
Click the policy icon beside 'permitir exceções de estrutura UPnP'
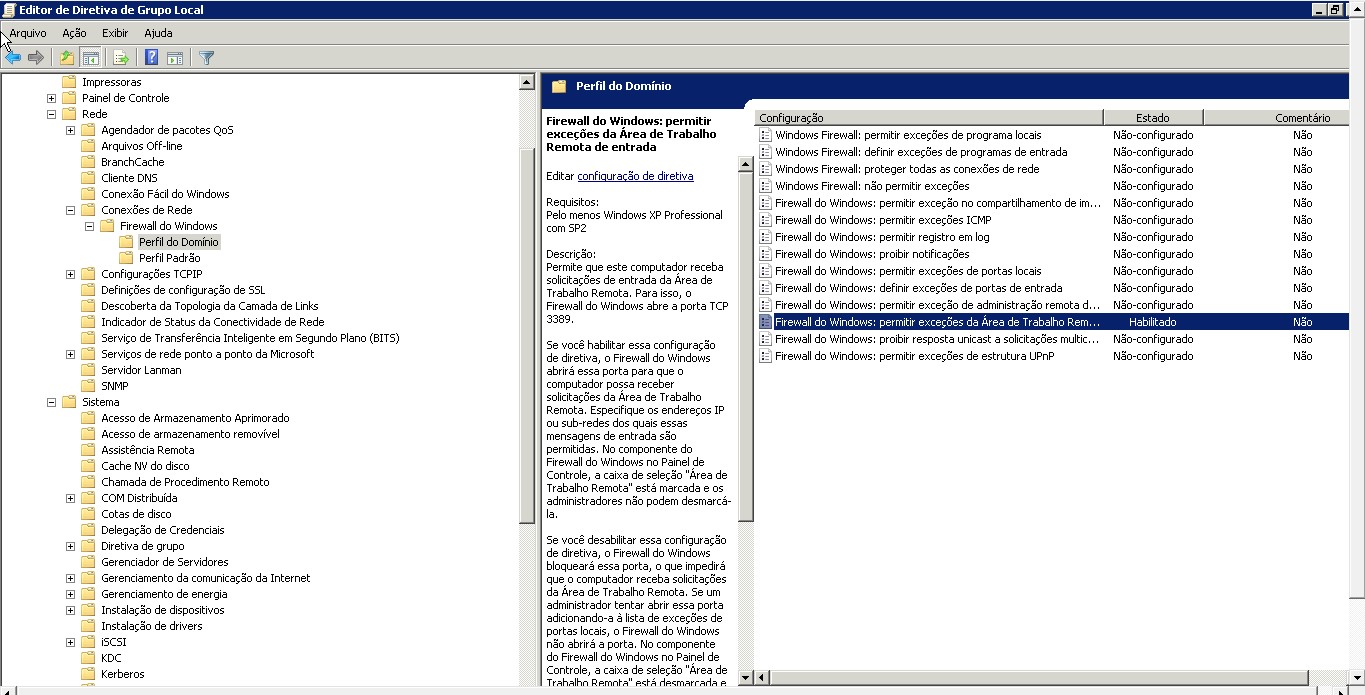765,356
